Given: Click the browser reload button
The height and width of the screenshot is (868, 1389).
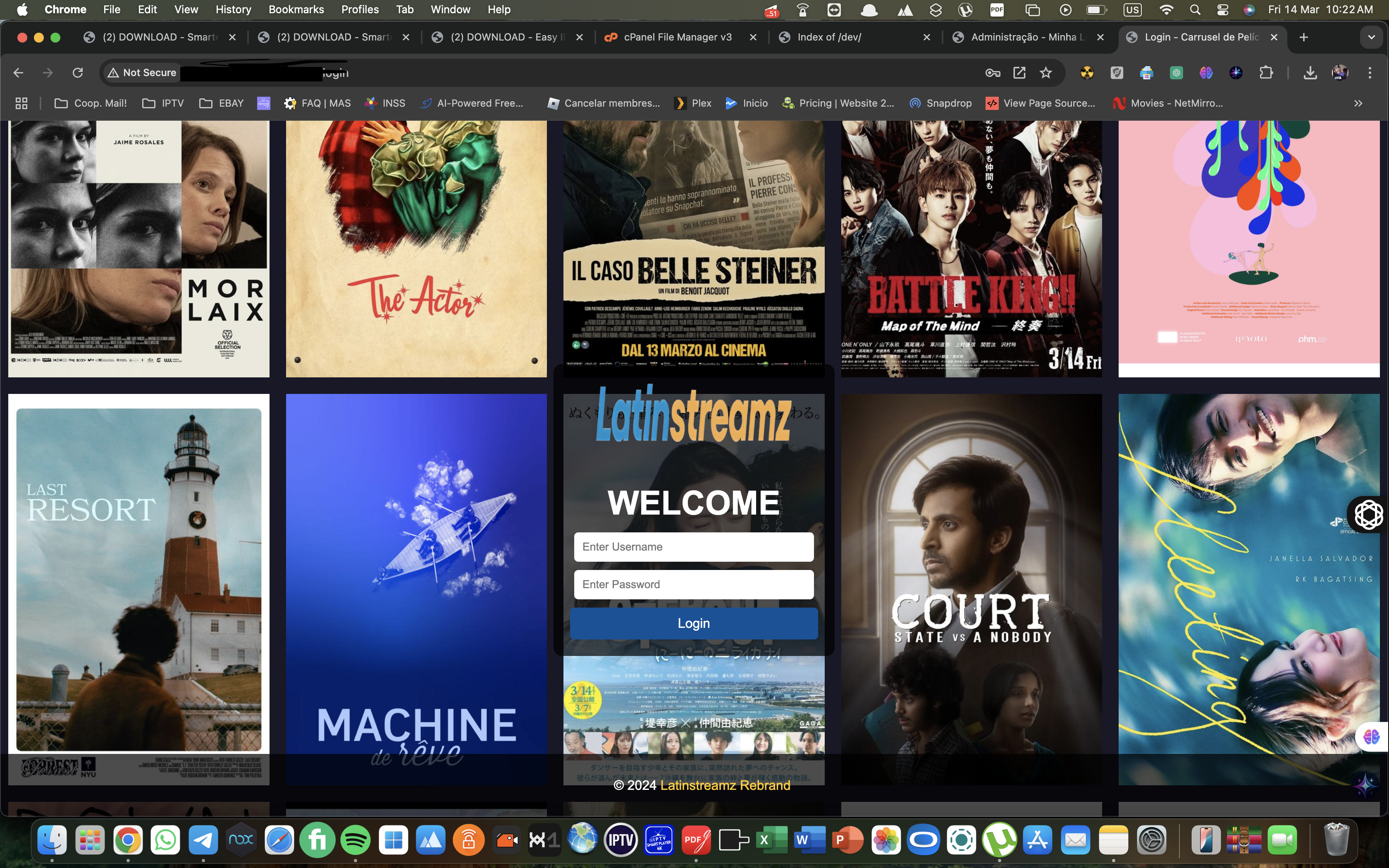Looking at the screenshot, I should click(x=77, y=73).
